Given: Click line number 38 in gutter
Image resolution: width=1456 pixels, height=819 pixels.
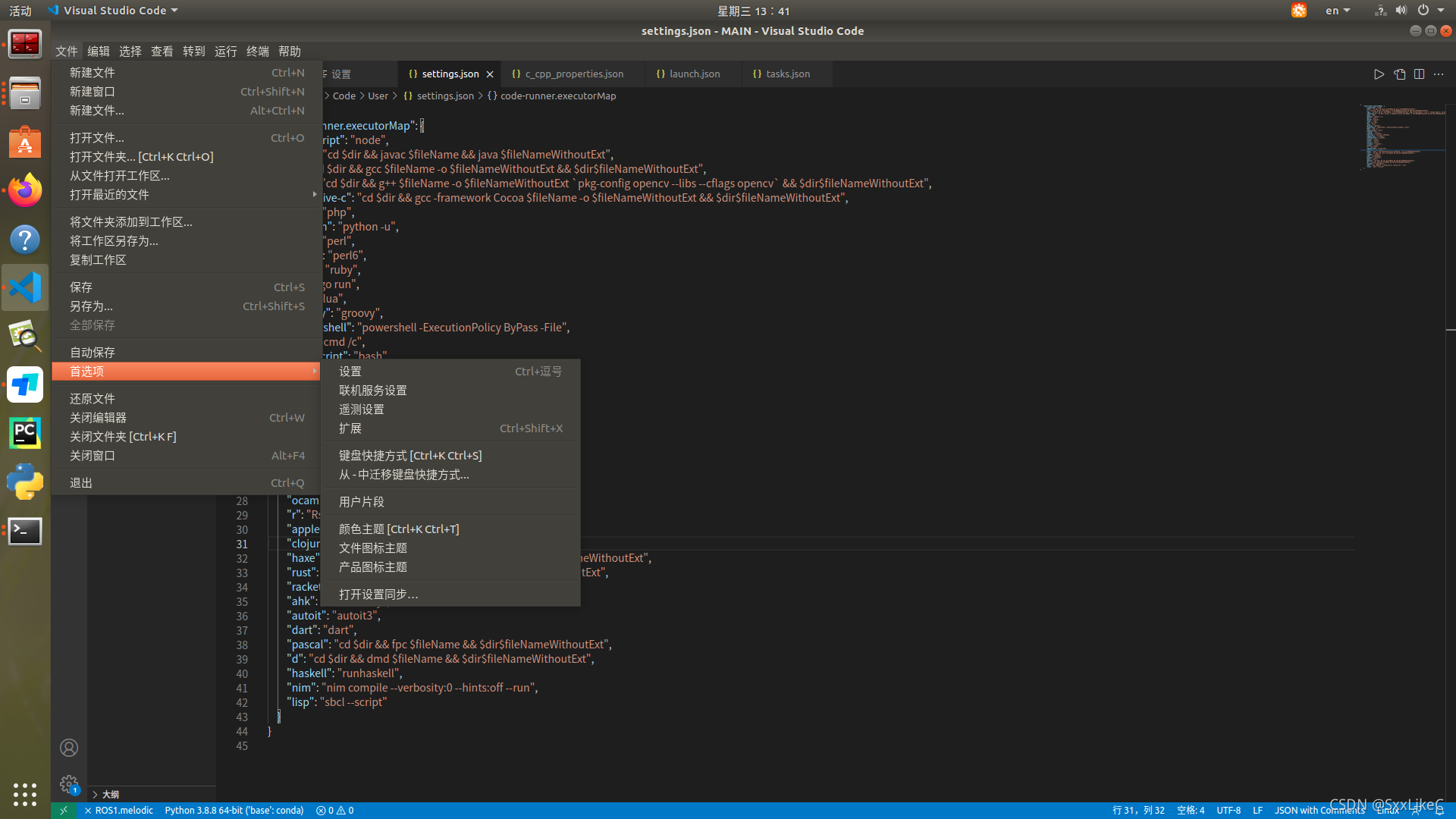Looking at the screenshot, I should tap(242, 645).
